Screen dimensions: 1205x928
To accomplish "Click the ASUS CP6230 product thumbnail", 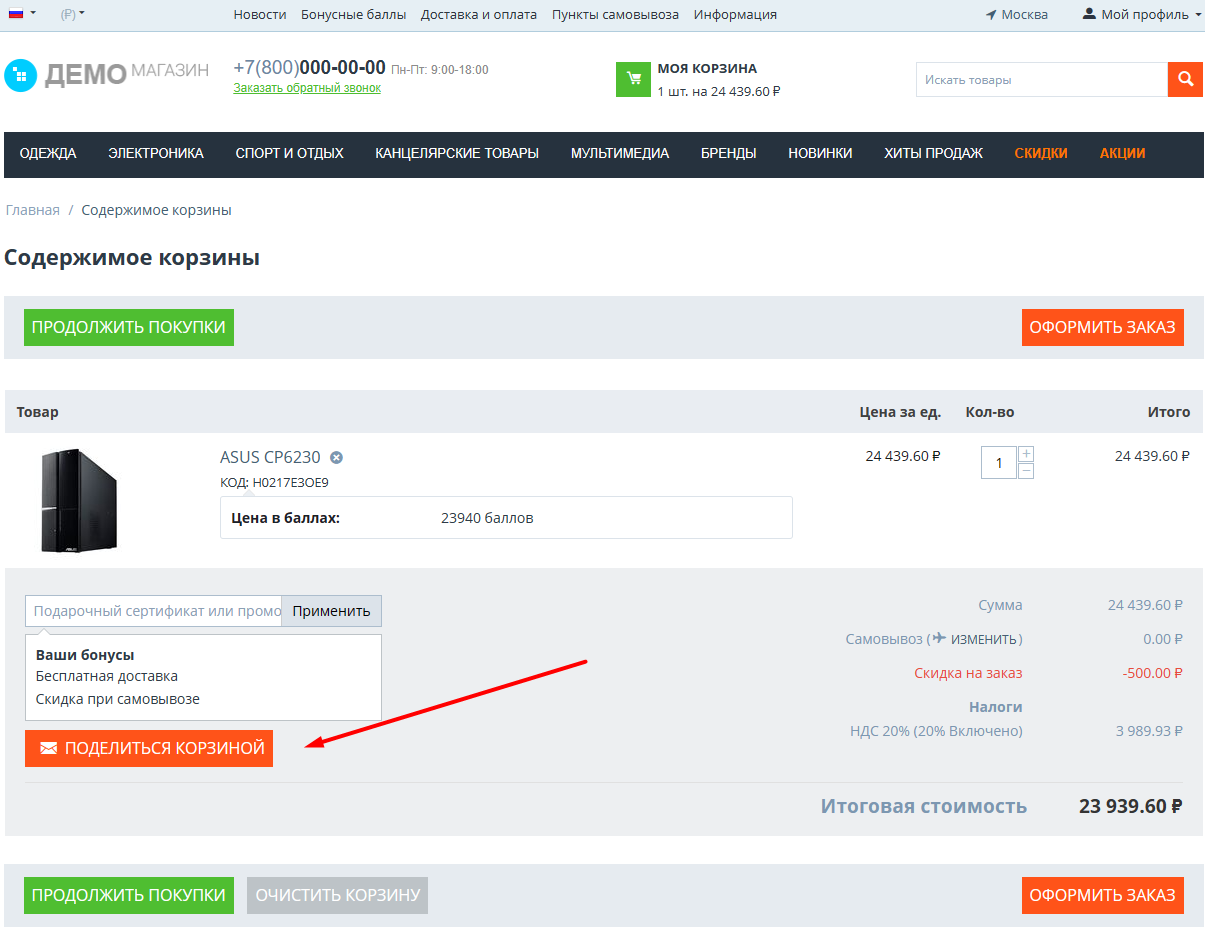I will (79, 501).
